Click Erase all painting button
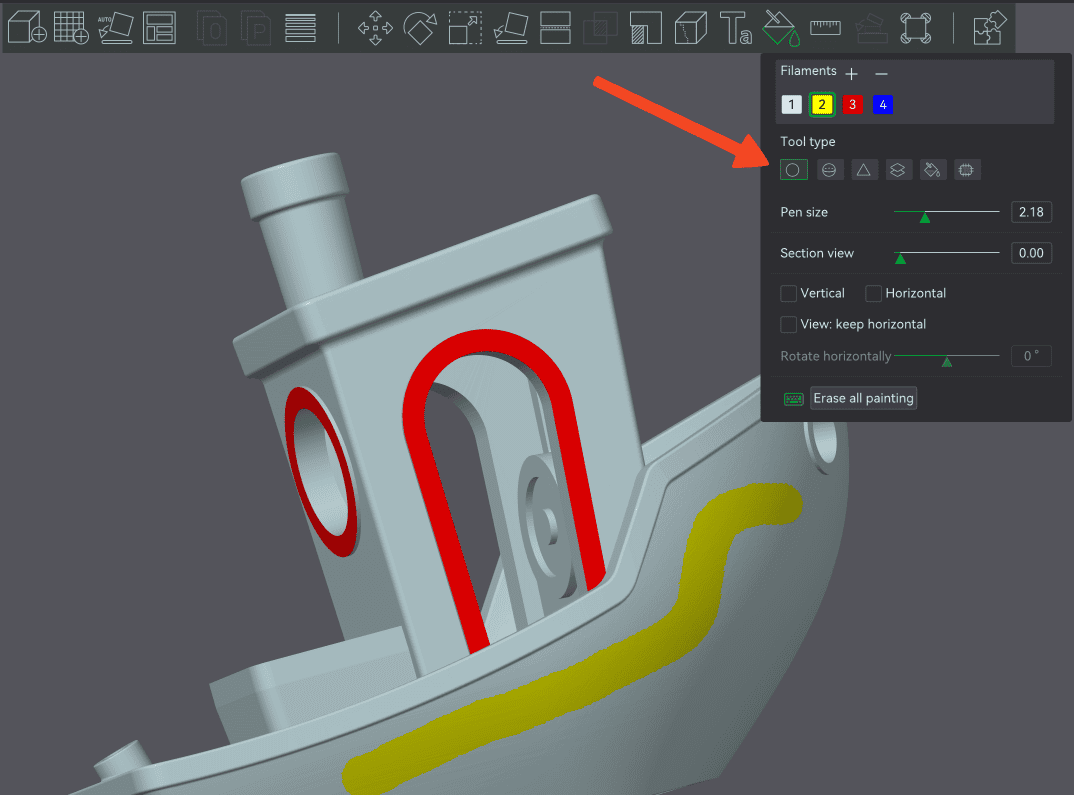Viewport: 1074px width, 795px height. click(863, 398)
